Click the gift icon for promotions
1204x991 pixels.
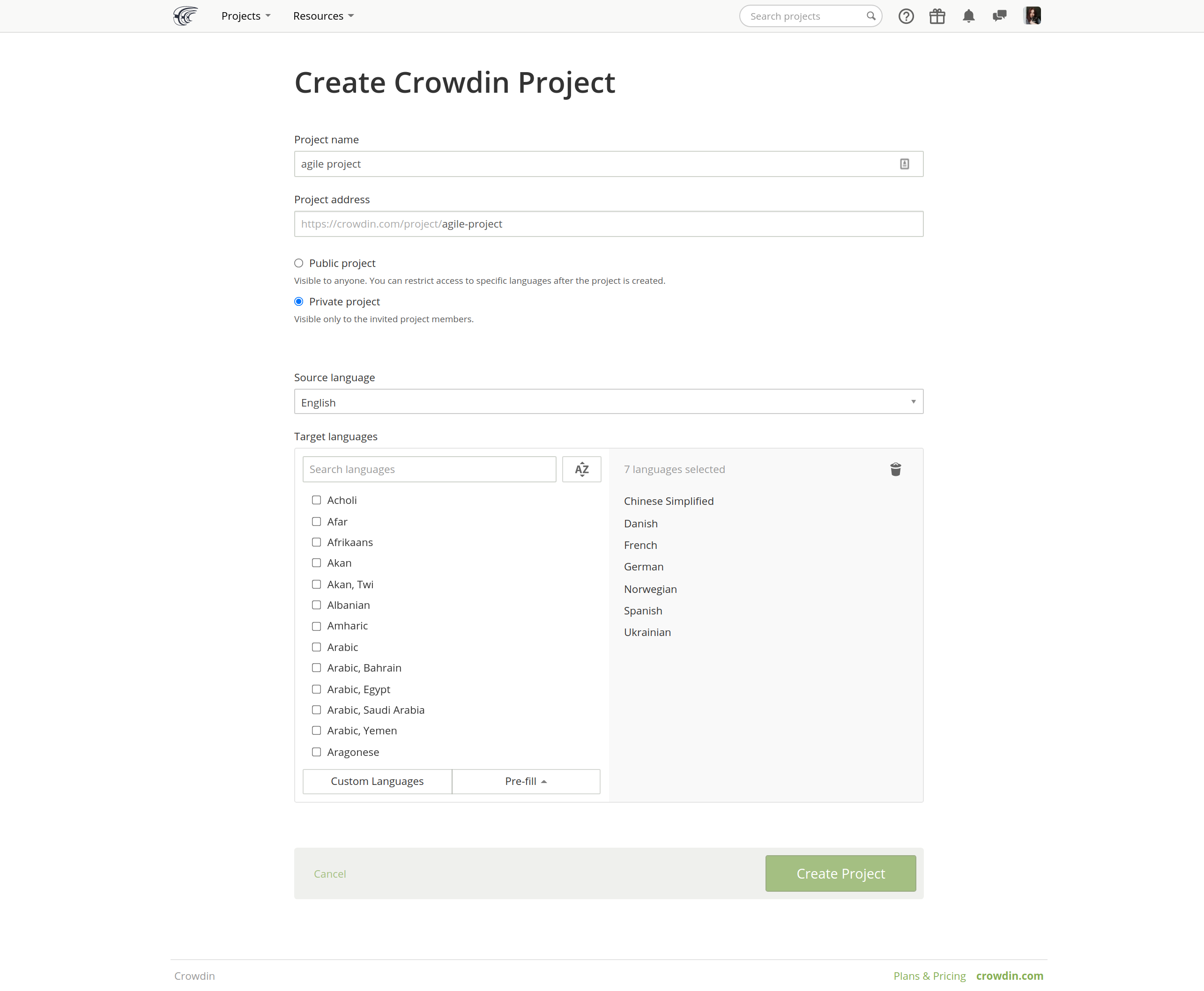pos(937,16)
